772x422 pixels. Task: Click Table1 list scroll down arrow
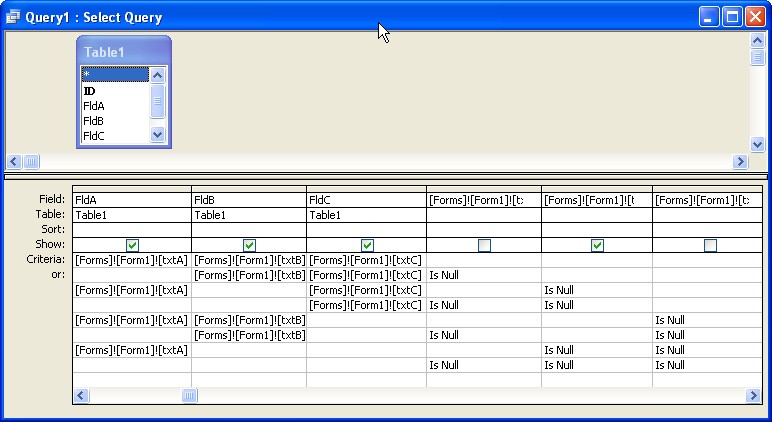click(x=158, y=134)
